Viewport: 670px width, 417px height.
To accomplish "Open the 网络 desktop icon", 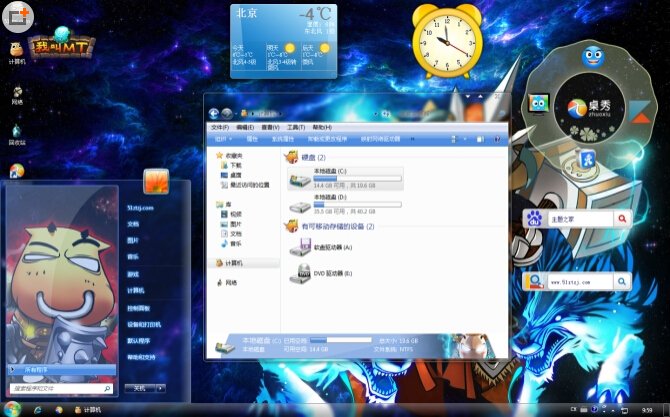I will (x=17, y=95).
